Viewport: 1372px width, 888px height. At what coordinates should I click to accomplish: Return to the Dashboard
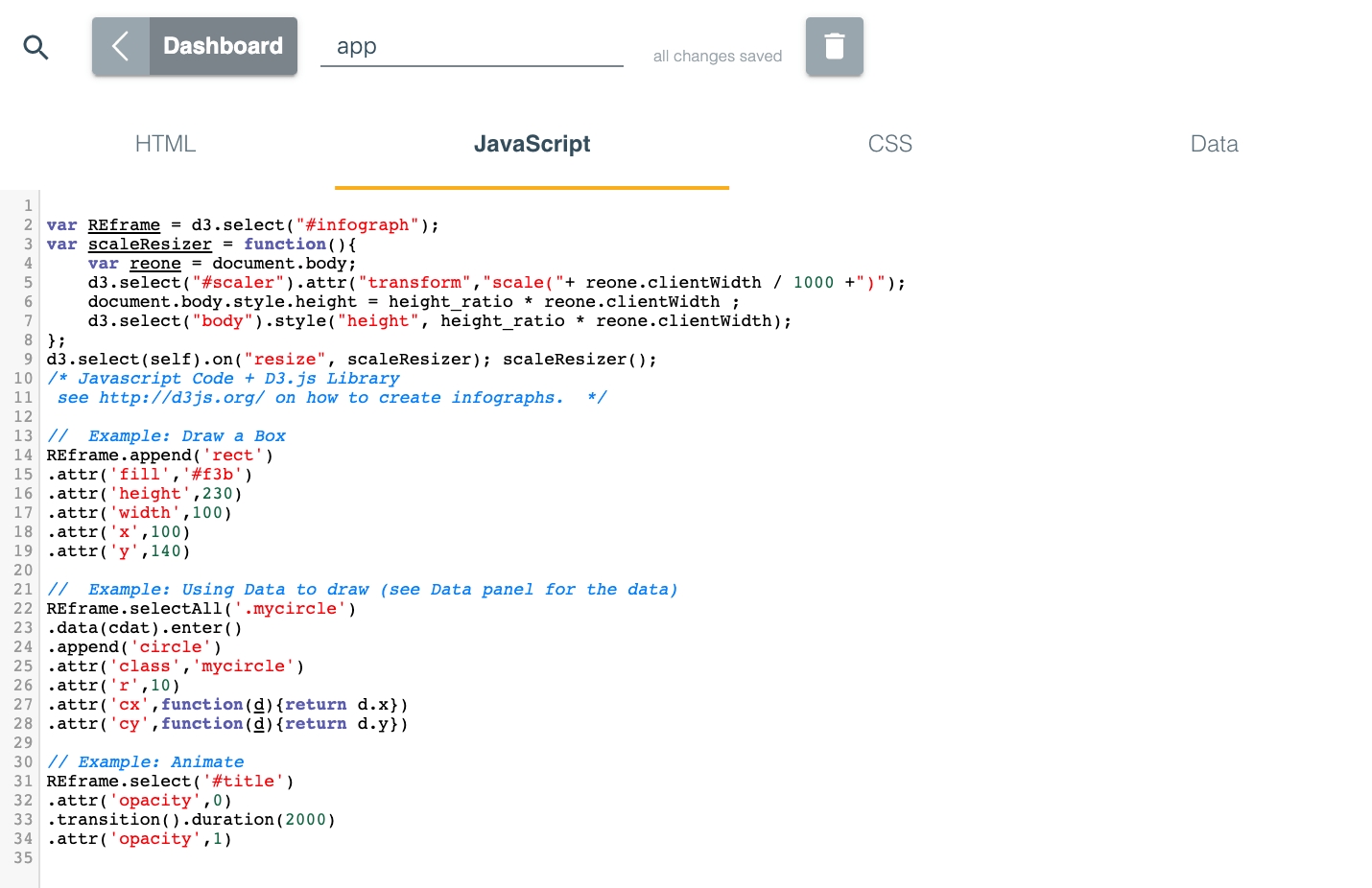[x=223, y=46]
